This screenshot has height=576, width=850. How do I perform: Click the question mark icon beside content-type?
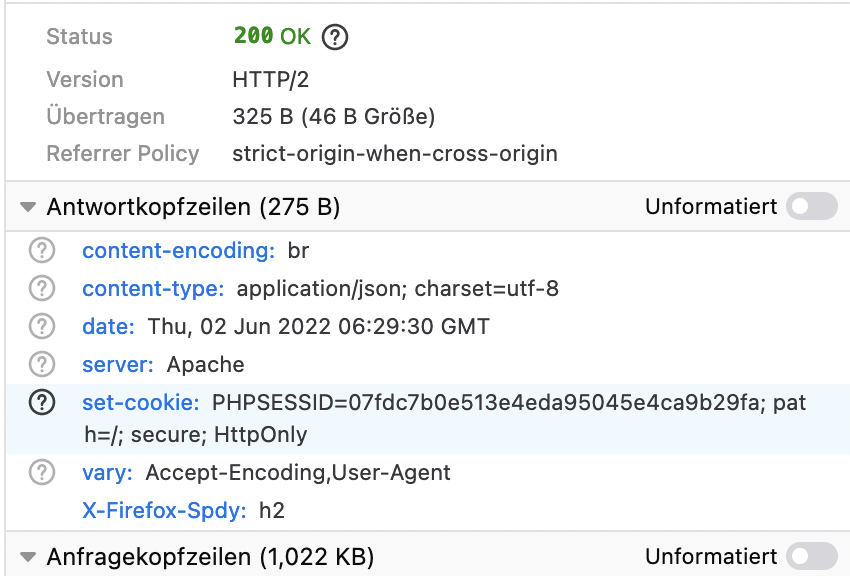41,289
